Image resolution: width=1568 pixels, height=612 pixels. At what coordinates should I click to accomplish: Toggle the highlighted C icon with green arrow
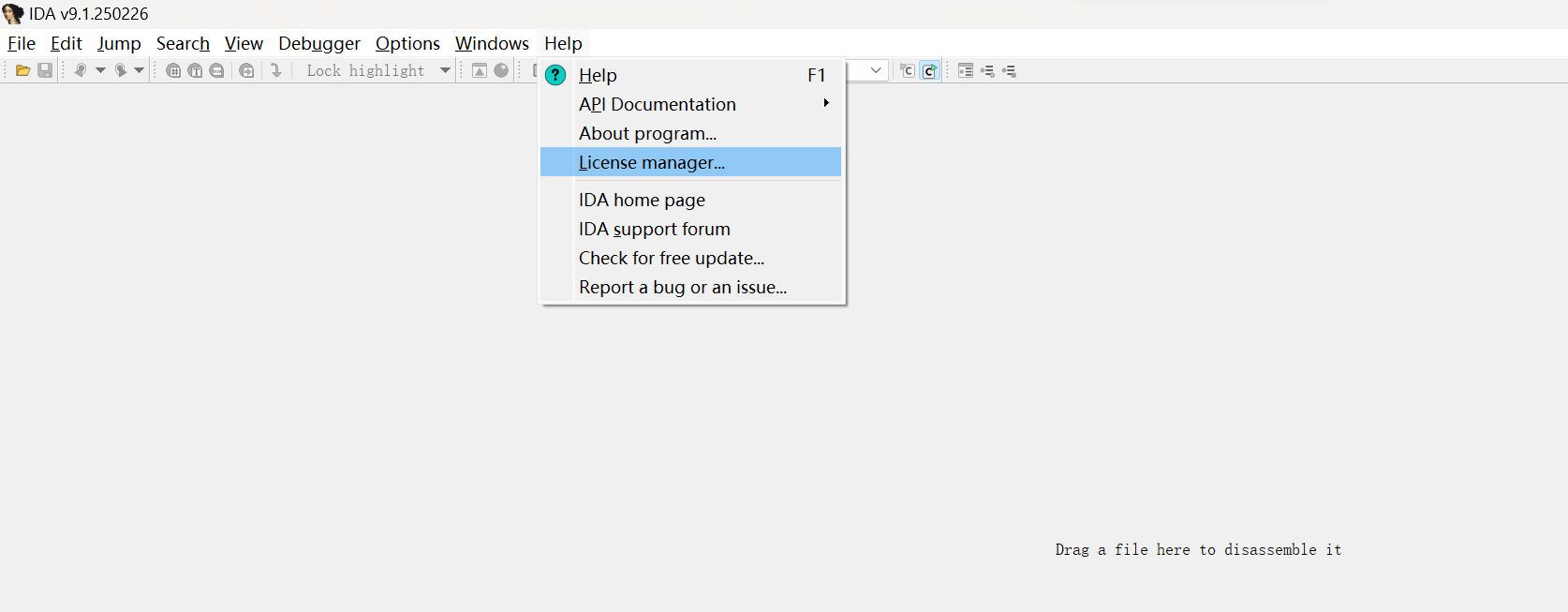tap(929, 70)
